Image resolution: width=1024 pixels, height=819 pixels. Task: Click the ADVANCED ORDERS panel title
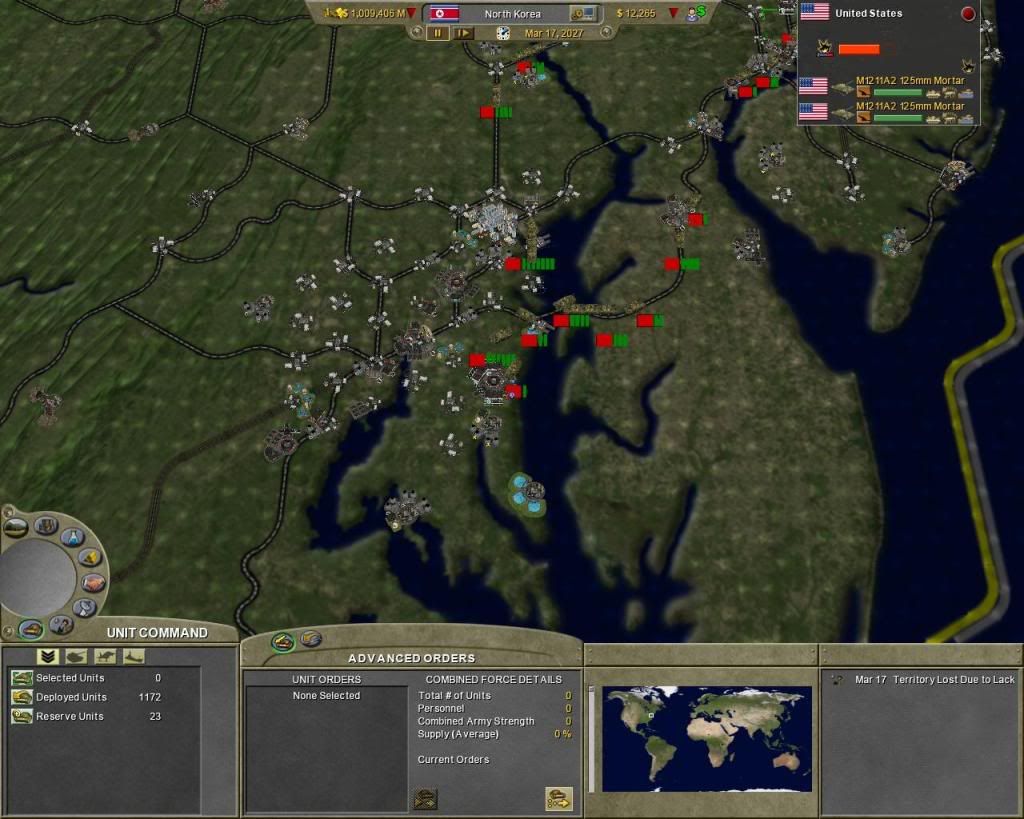coord(411,658)
